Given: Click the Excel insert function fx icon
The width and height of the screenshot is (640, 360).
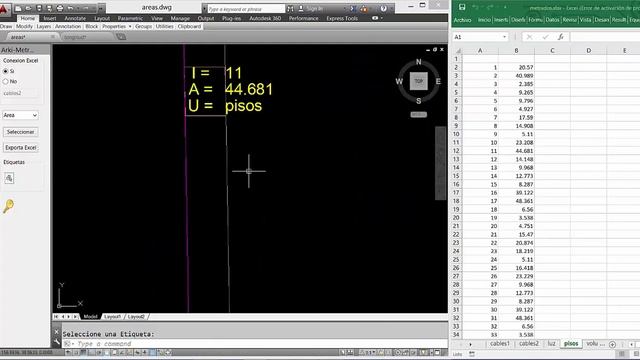Looking at the screenshot, I should tap(561, 37).
